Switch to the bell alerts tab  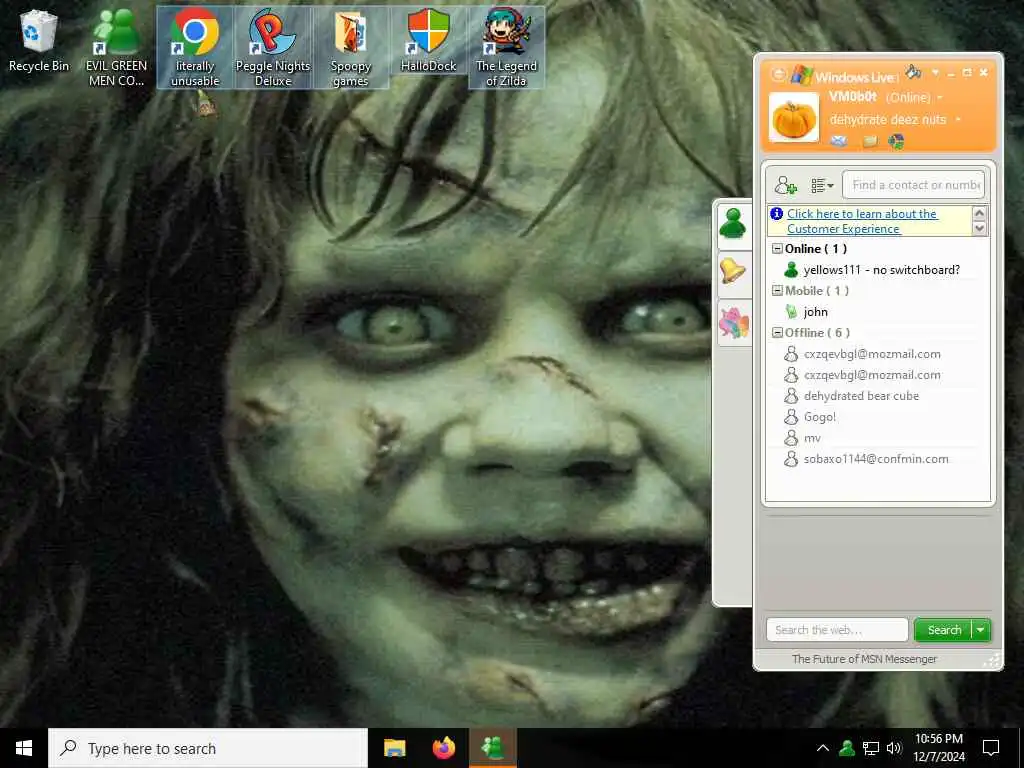point(733,272)
